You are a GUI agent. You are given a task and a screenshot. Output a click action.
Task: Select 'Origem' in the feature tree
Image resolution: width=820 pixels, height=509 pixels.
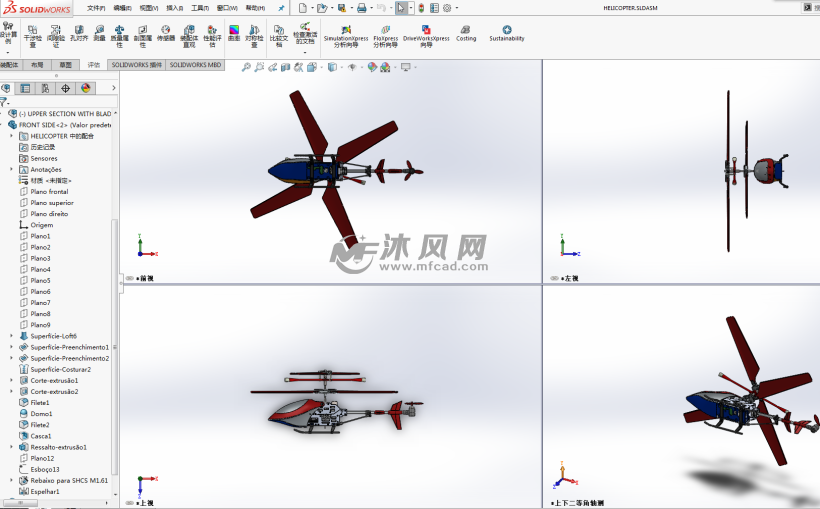[x=42, y=225]
